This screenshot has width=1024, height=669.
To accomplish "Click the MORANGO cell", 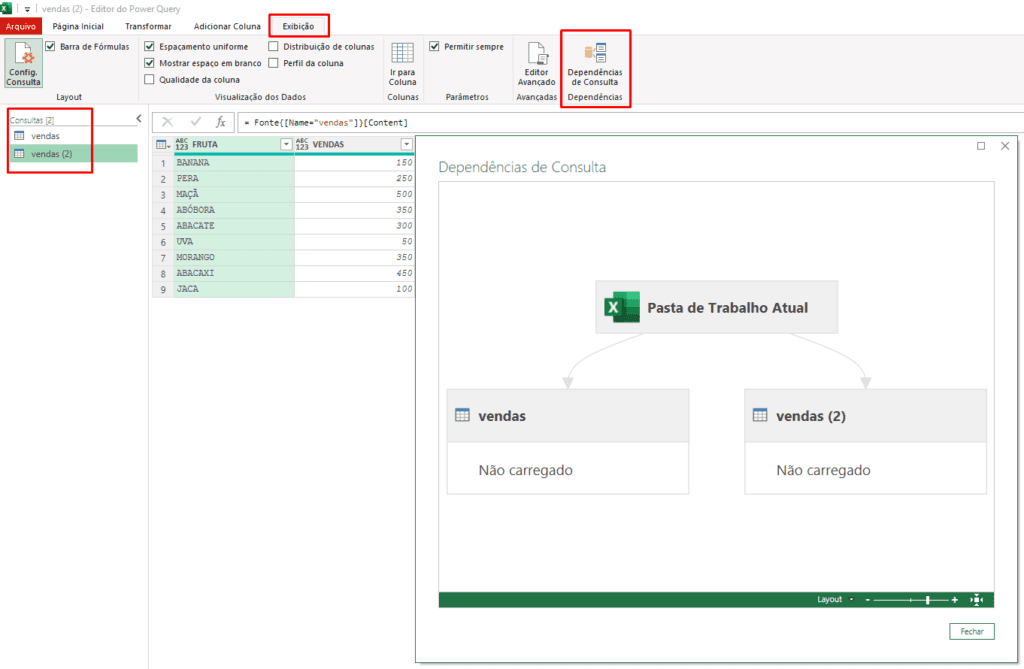I will 234,257.
